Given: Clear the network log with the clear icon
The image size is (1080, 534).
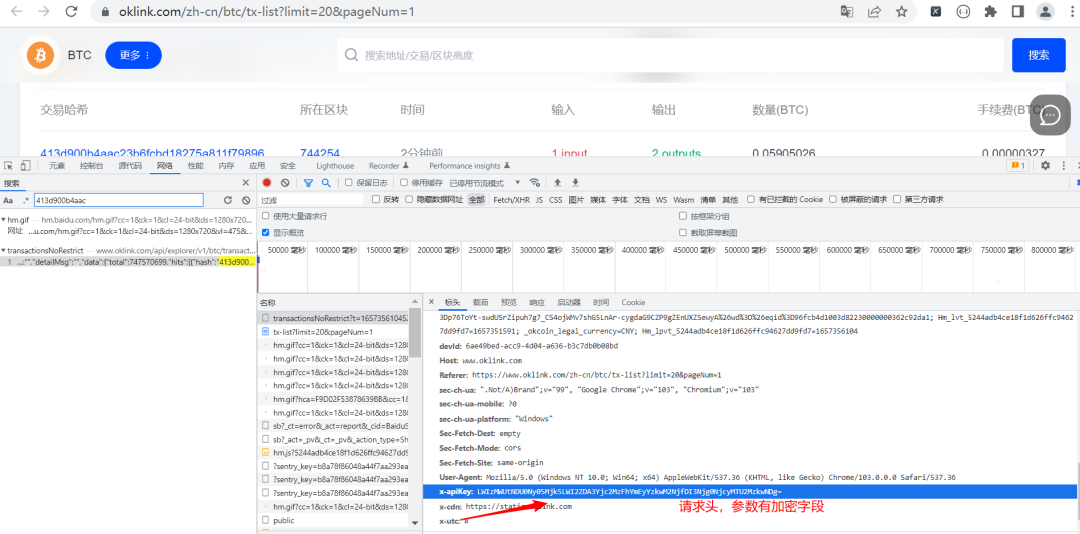Looking at the screenshot, I should (x=285, y=183).
